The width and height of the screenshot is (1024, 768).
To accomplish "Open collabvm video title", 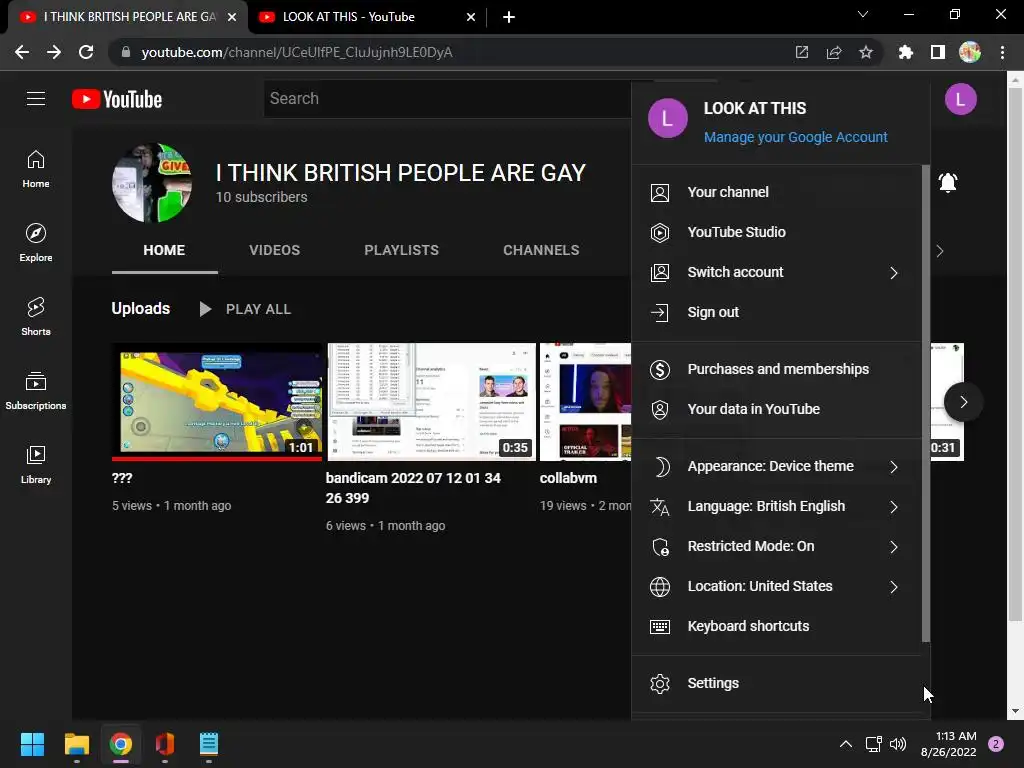I will [x=568, y=478].
